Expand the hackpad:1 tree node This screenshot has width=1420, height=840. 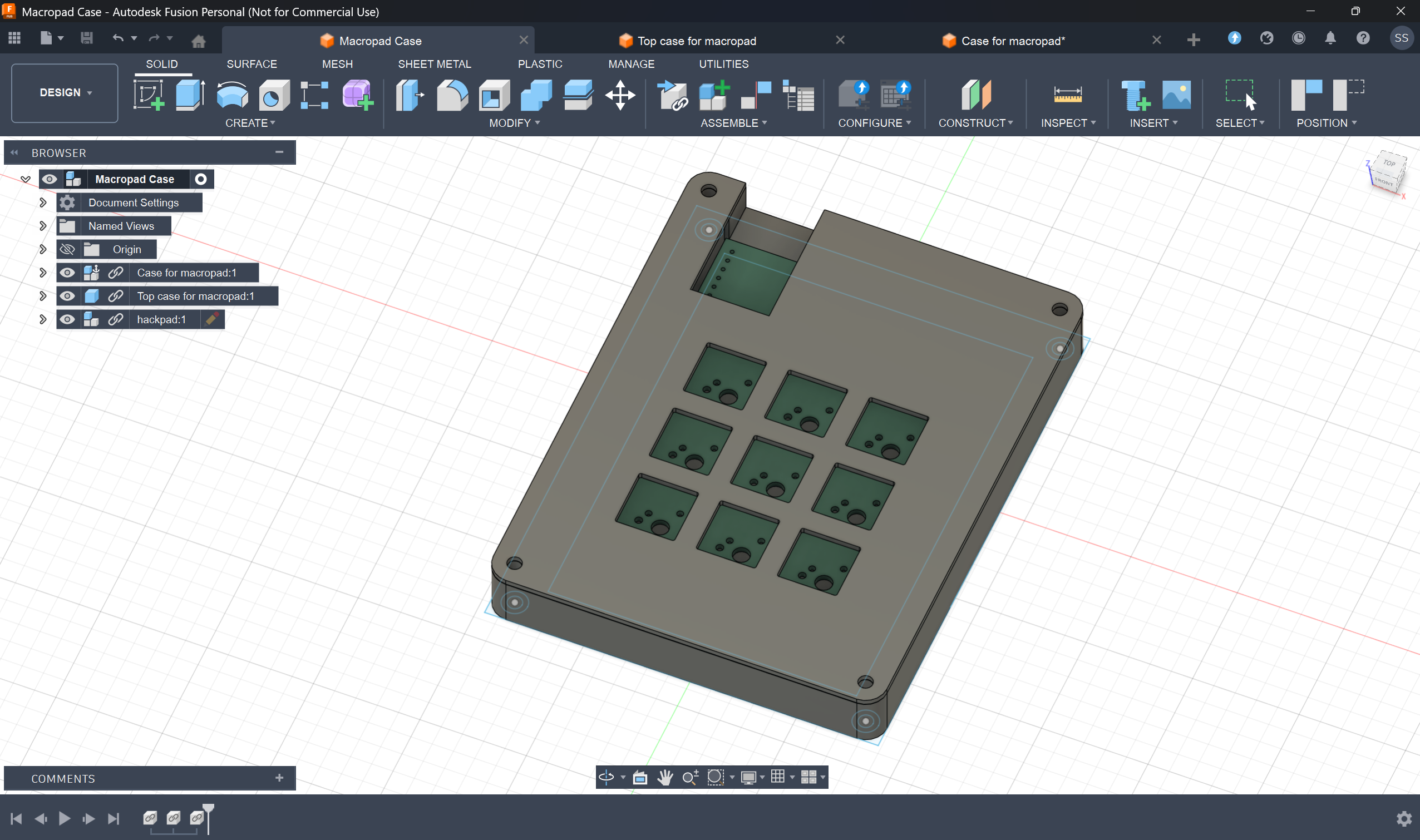coord(42,319)
